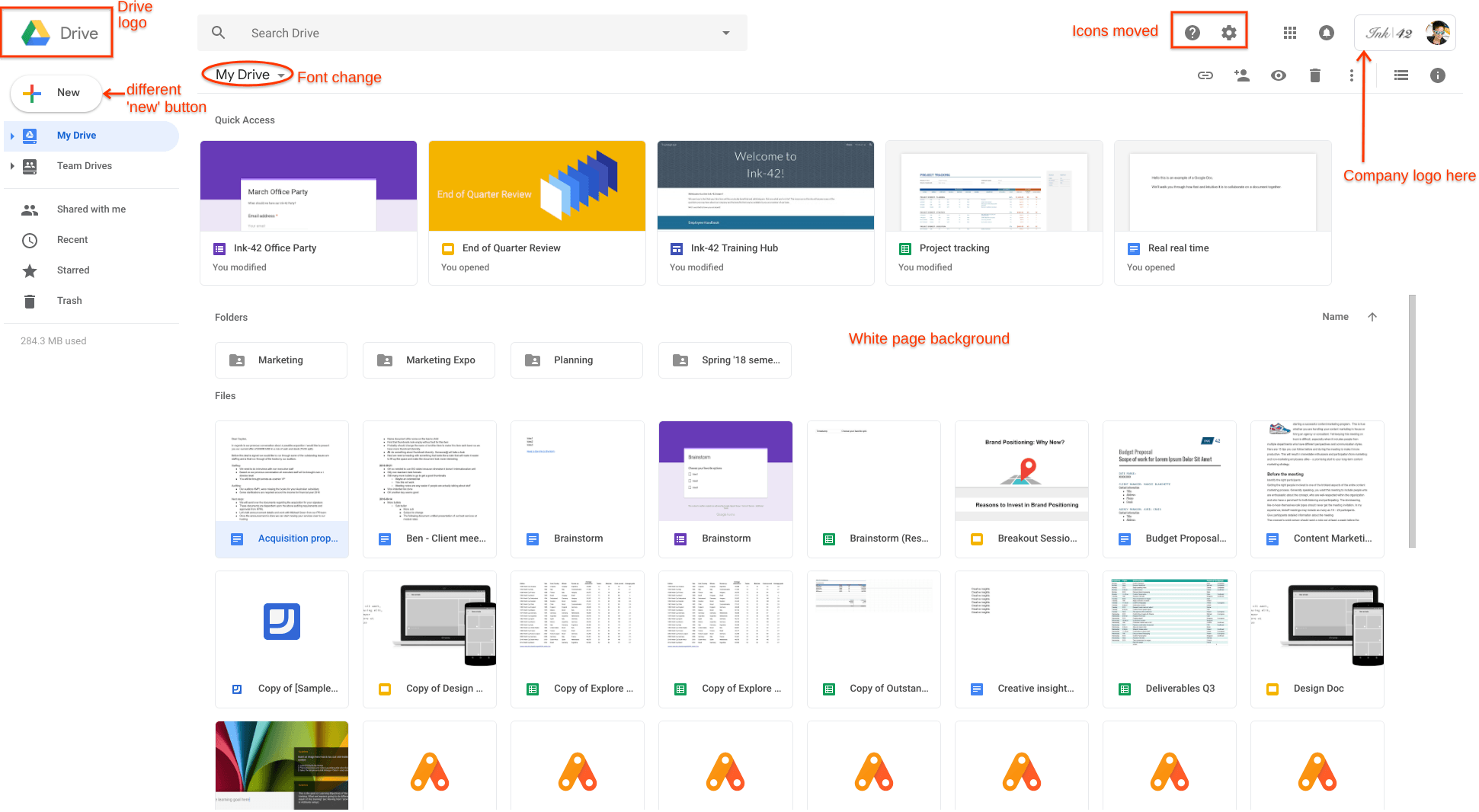The width and height of the screenshot is (1479, 812).
Task: Switch to list view layout
Action: (x=1401, y=75)
